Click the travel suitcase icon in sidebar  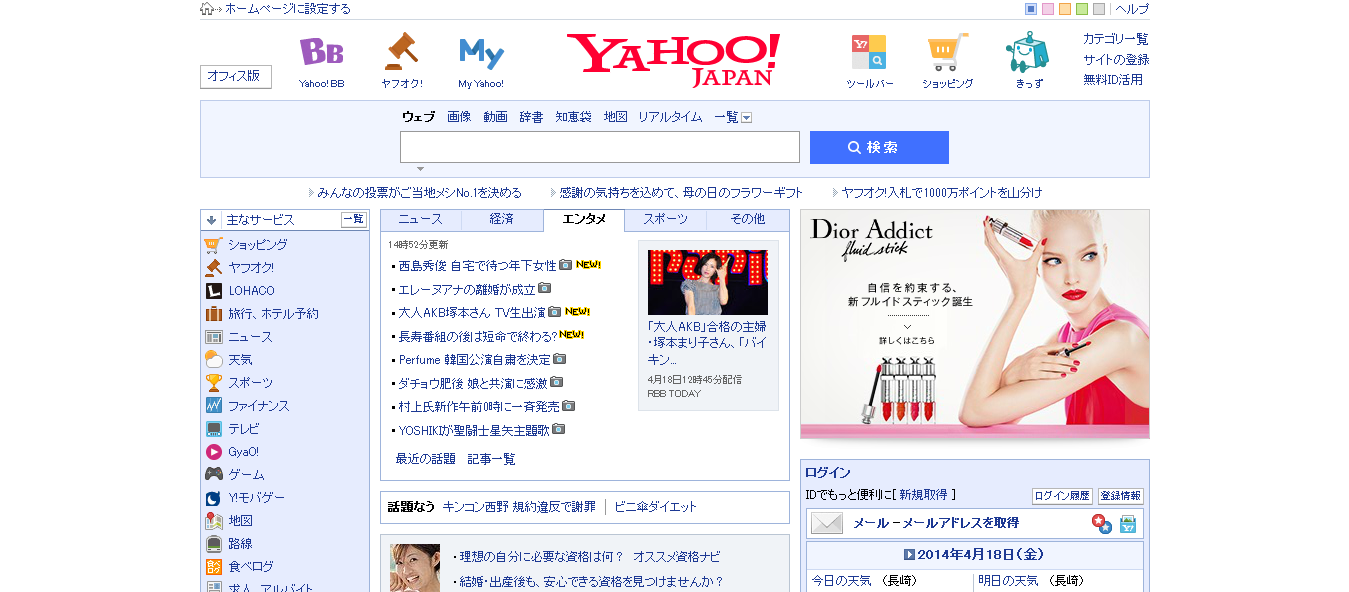(x=213, y=314)
